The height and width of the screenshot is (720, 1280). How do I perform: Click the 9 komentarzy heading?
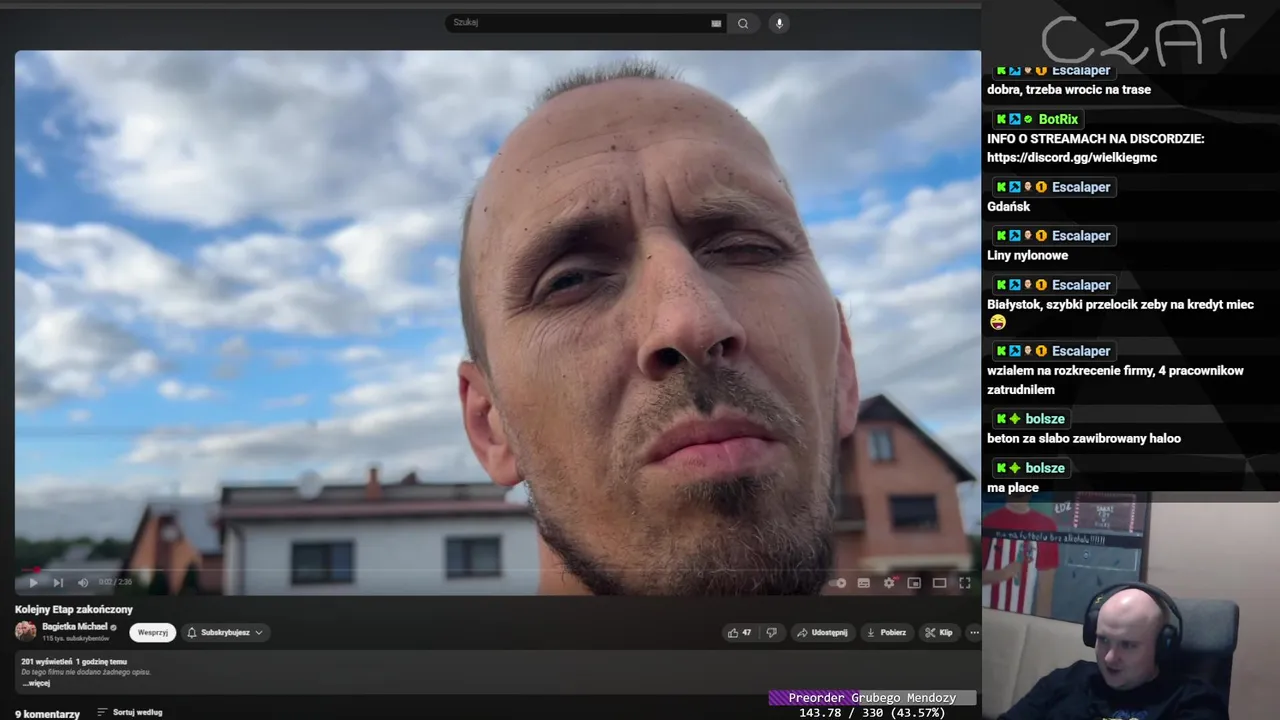(x=47, y=714)
